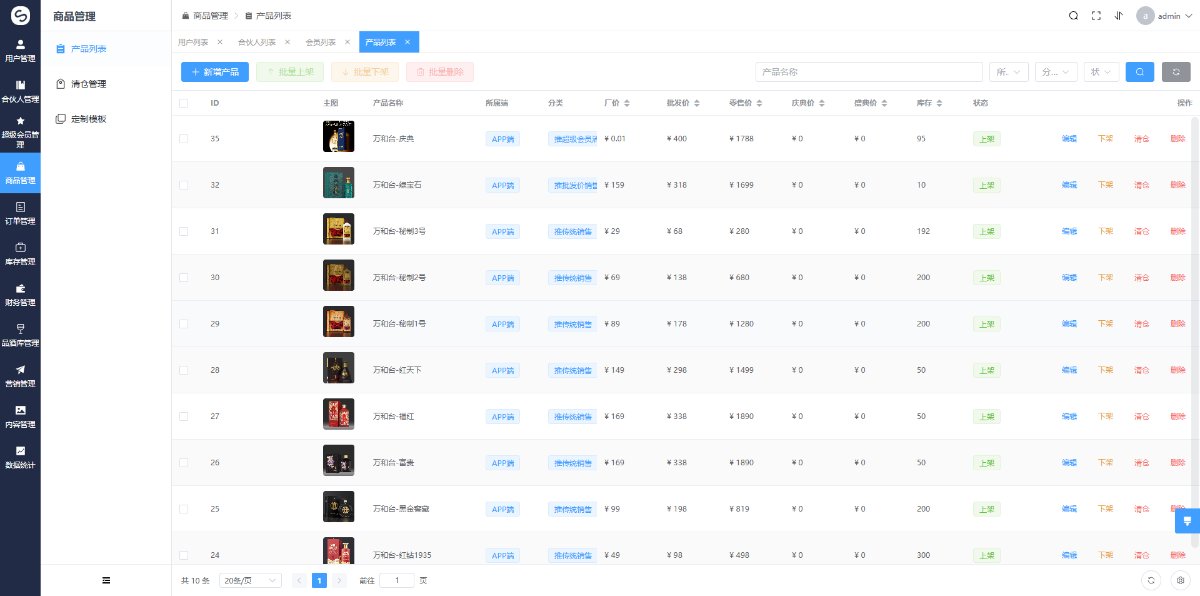Open 库存管理 in the dark sidebar
The height and width of the screenshot is (596, 1200).
(x=20, y=253)
